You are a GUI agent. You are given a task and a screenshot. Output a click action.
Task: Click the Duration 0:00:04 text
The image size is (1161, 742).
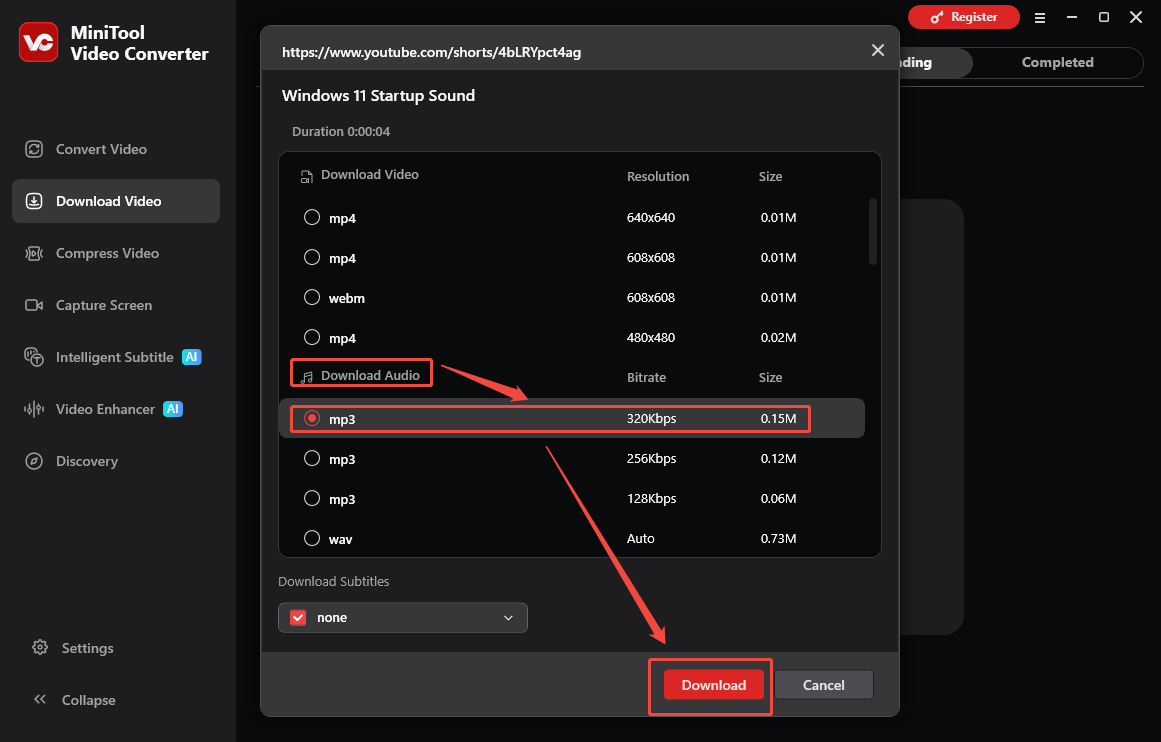click(x=341, y=131)
